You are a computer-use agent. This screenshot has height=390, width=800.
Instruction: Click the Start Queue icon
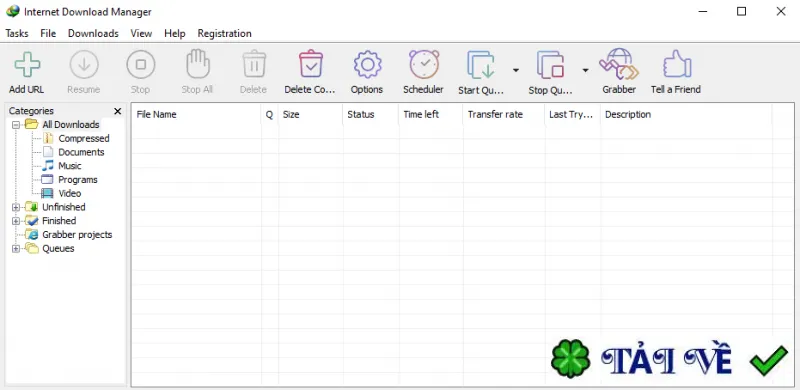coord(481,65)
